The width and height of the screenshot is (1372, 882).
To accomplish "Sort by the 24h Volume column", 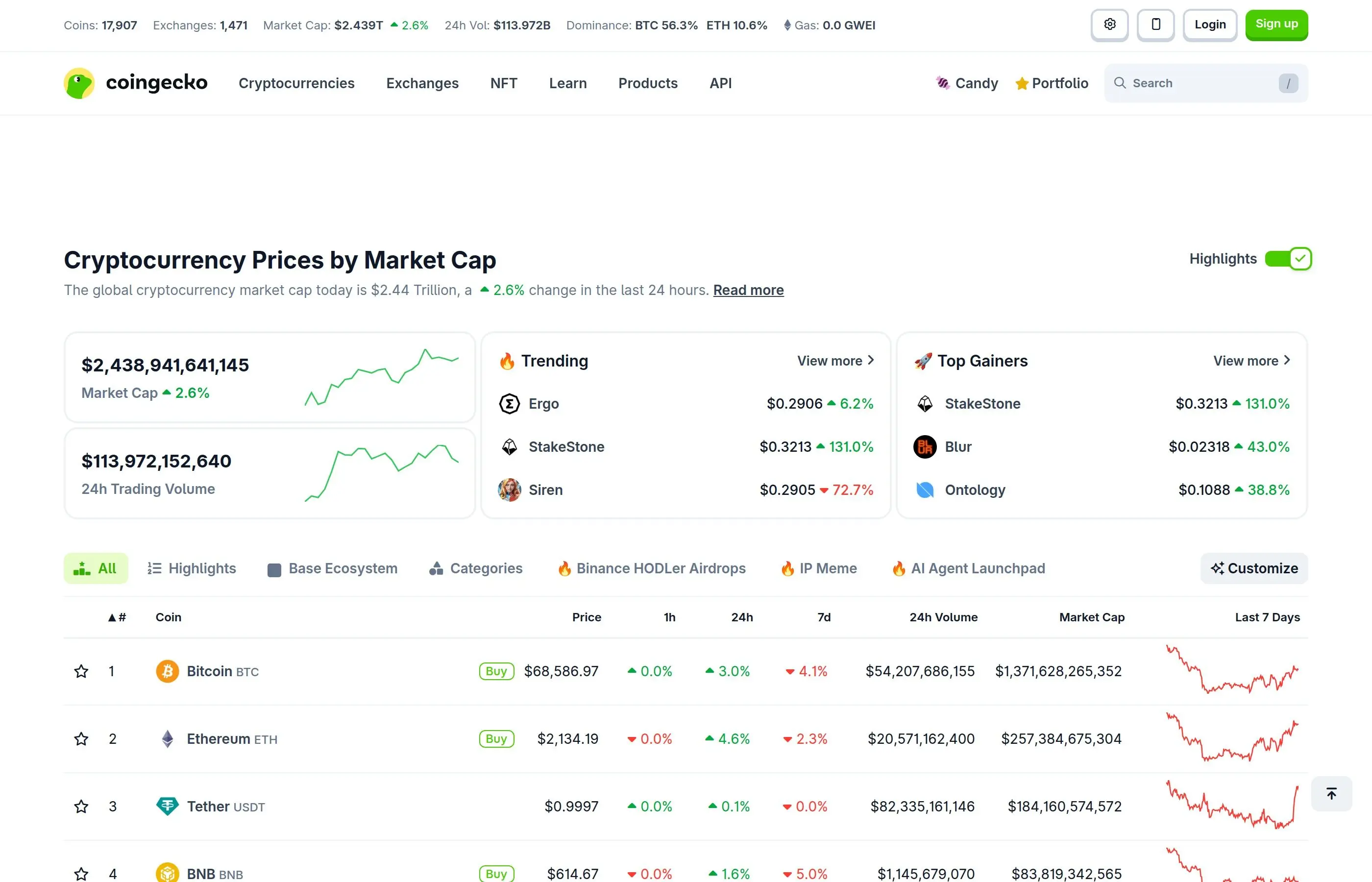I will coord(944,617).
